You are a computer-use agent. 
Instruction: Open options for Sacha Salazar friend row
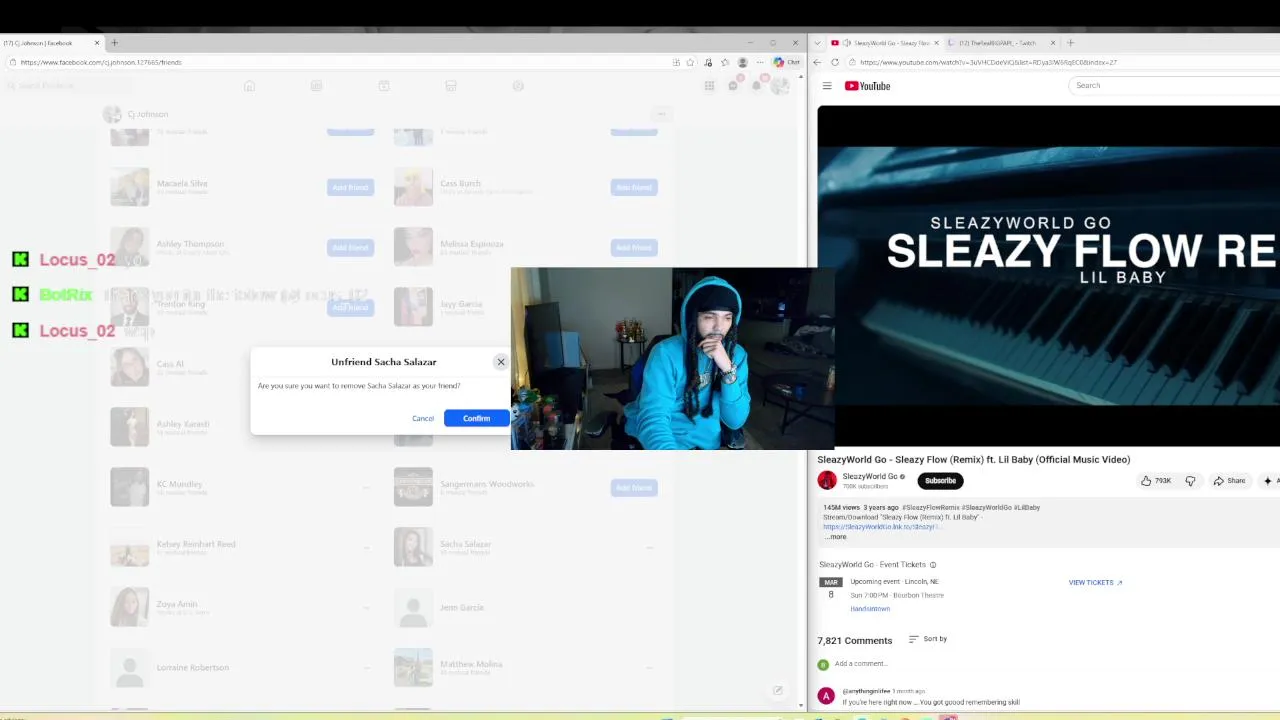click(x=649, y=547)
